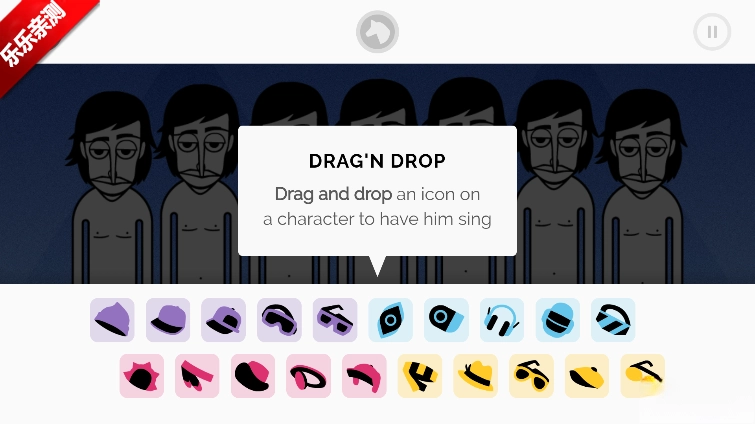
Task: Select the yellow flat cap icon
Action: click(587, 376)
